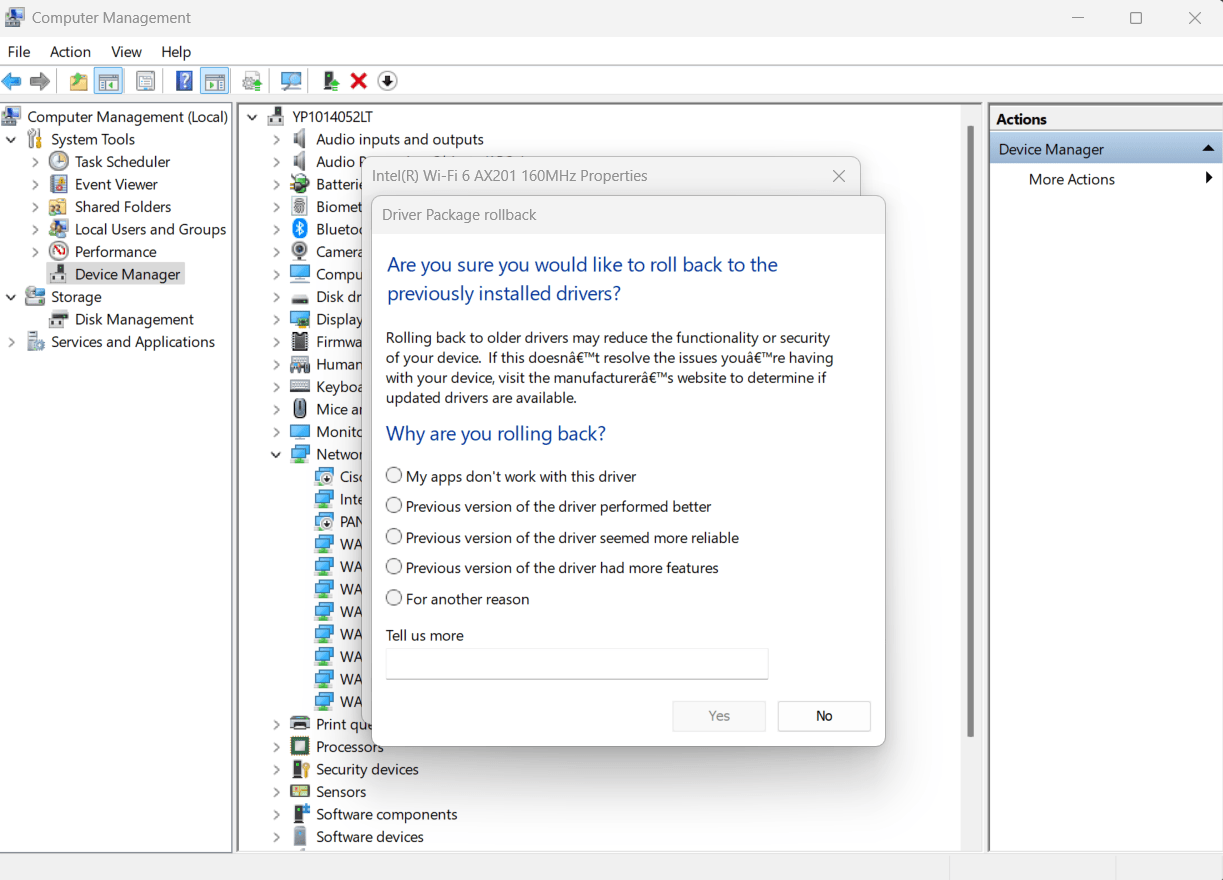The width and height of the screenshot is (1223, 880).
Task: Toggle the Show/Hide Console Tree icon
Action: [108, 81]
